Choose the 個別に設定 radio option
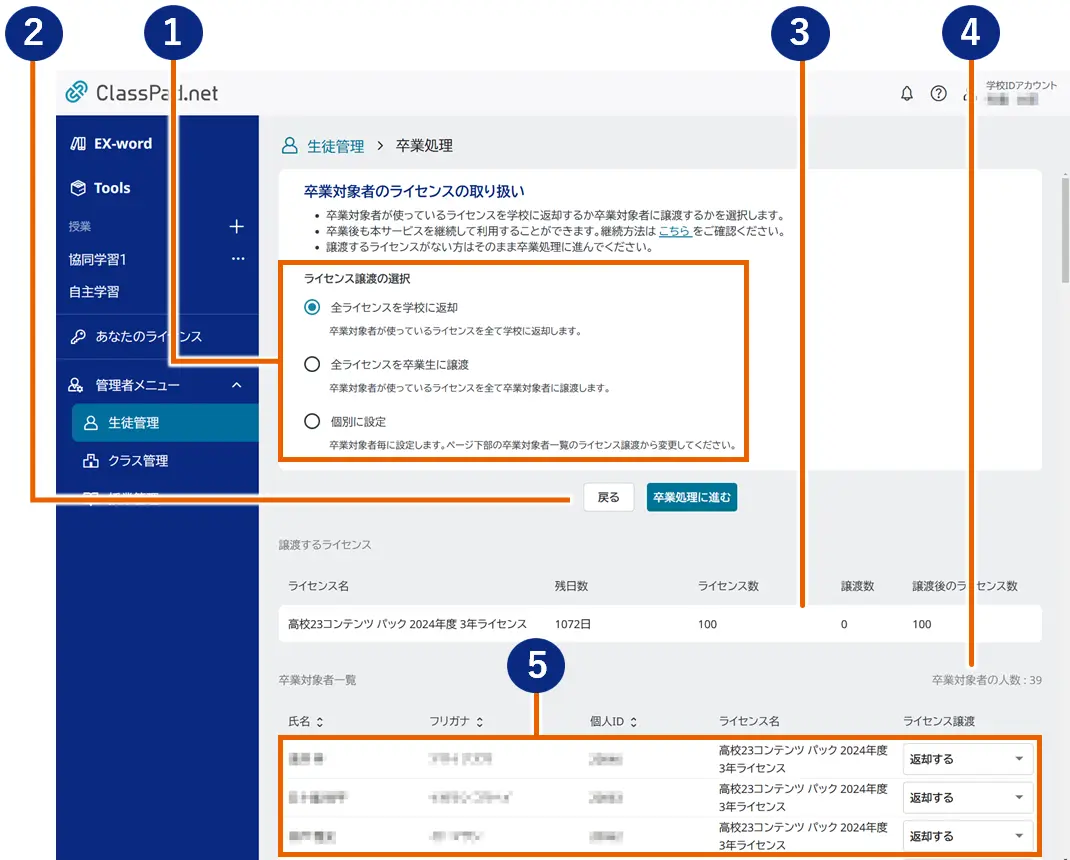 click(x=312, y=421)
